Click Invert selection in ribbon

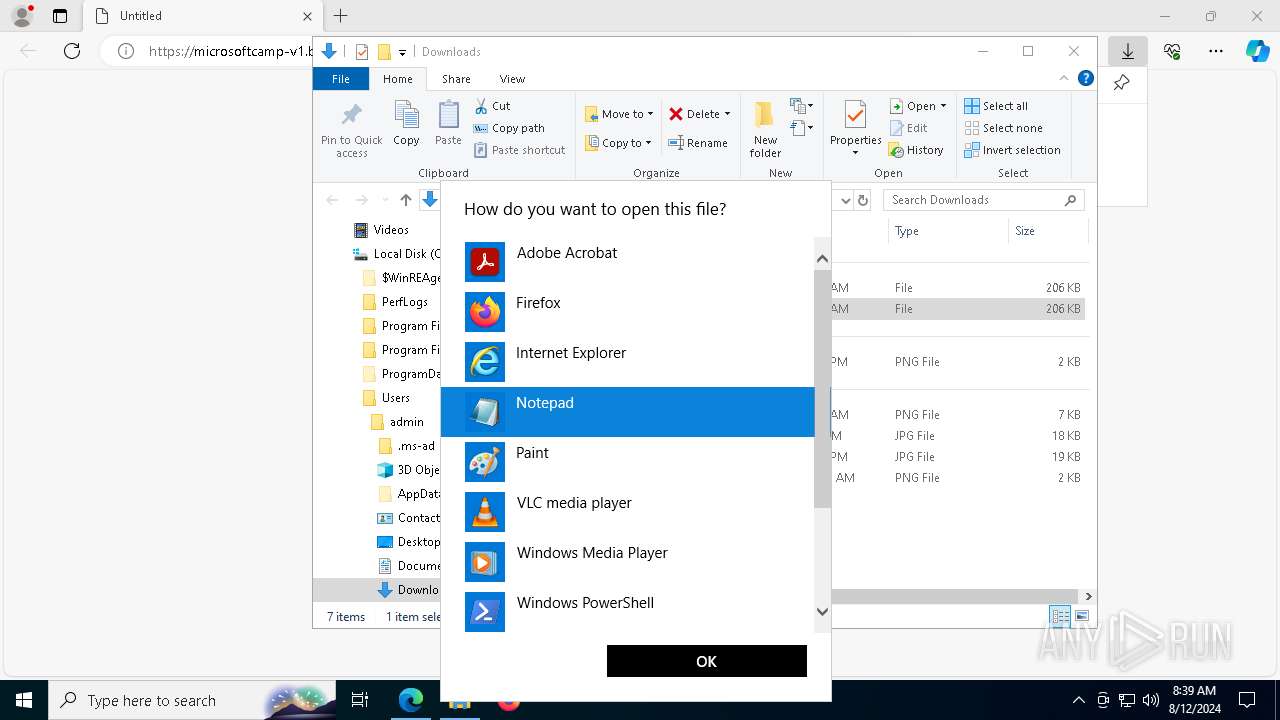[1012, 150]
